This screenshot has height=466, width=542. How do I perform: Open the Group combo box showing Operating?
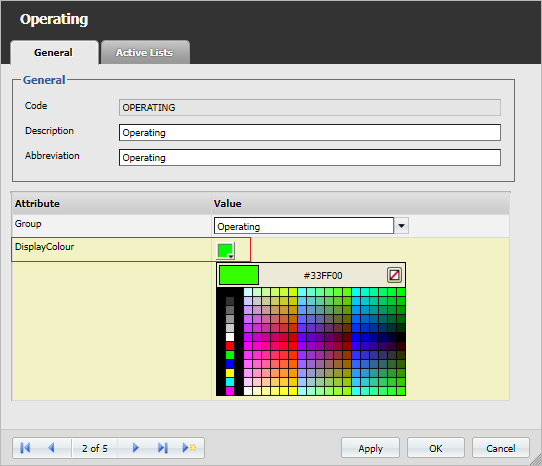click(x=304, y=226)
